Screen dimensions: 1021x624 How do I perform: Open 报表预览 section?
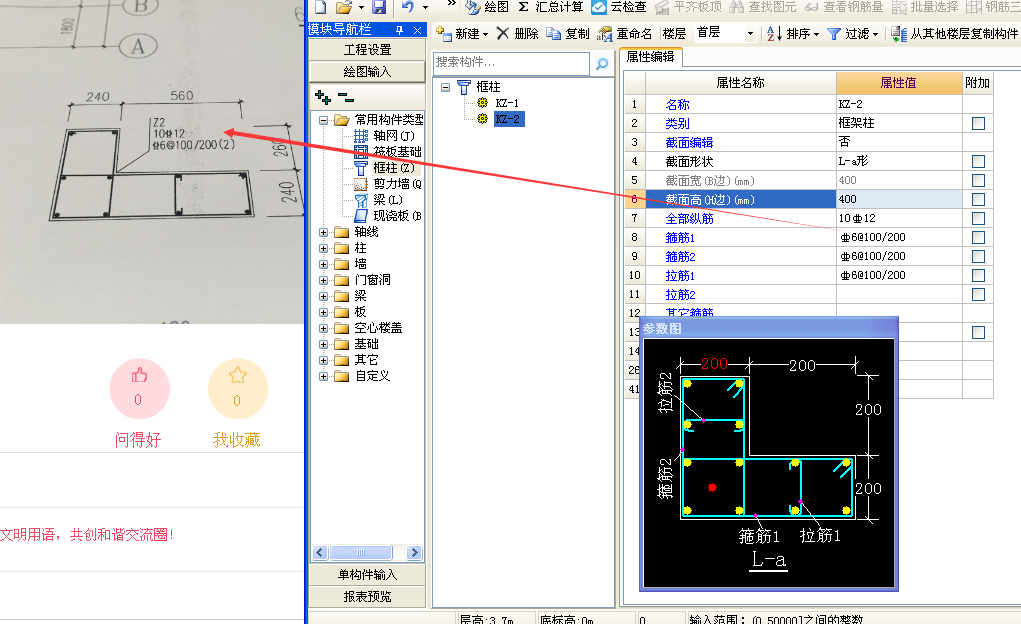[x=367, y=597]
